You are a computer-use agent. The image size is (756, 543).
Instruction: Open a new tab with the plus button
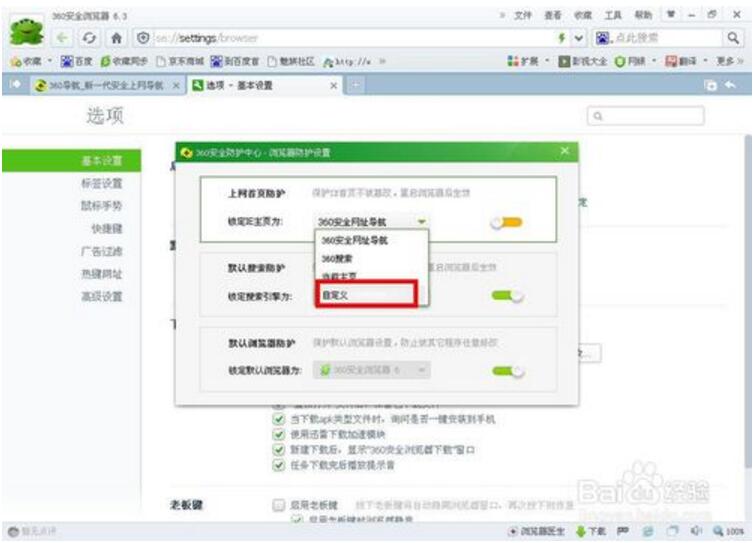355,85
